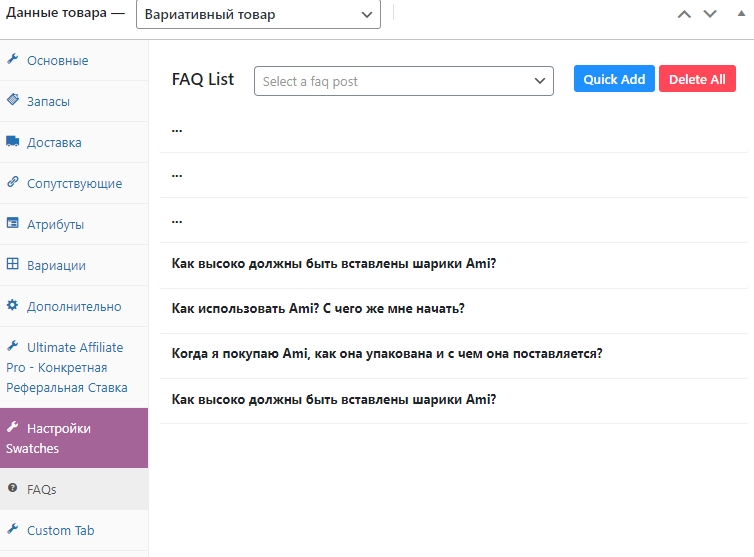Click the grid icon beside Вариации
The width and height of the screenshot is (754, 557).
(13, 264)
